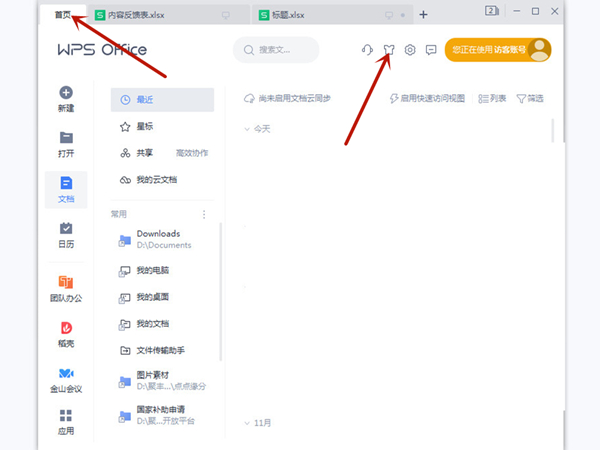Open the settings gear icon
Screen dimensions: 600x450
[410, 49]
